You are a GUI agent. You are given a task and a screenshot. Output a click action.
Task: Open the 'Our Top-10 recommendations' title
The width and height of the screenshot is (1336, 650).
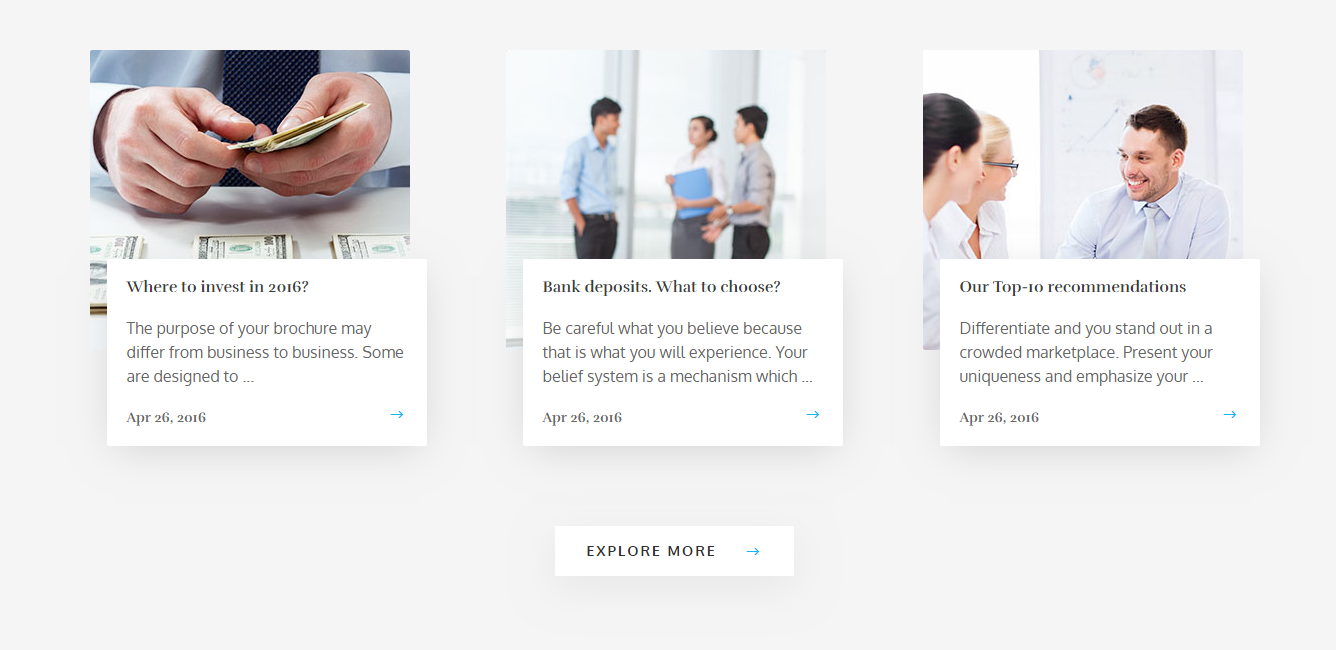point(1073,287)
